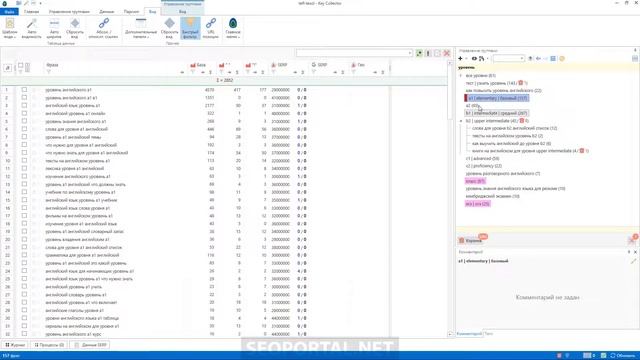Click the left arrow in groups toolbar
640x360 pixels.
point(538,58)
